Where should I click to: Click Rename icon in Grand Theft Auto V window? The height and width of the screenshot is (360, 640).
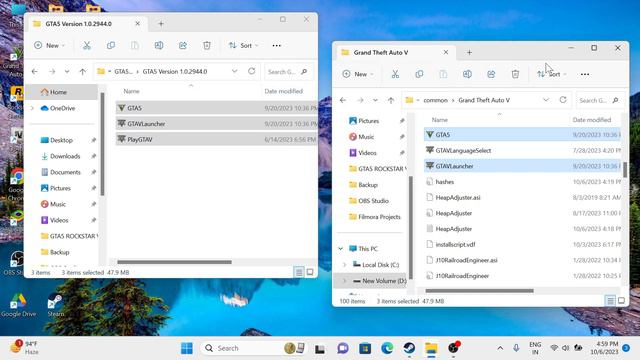[467, 74]
